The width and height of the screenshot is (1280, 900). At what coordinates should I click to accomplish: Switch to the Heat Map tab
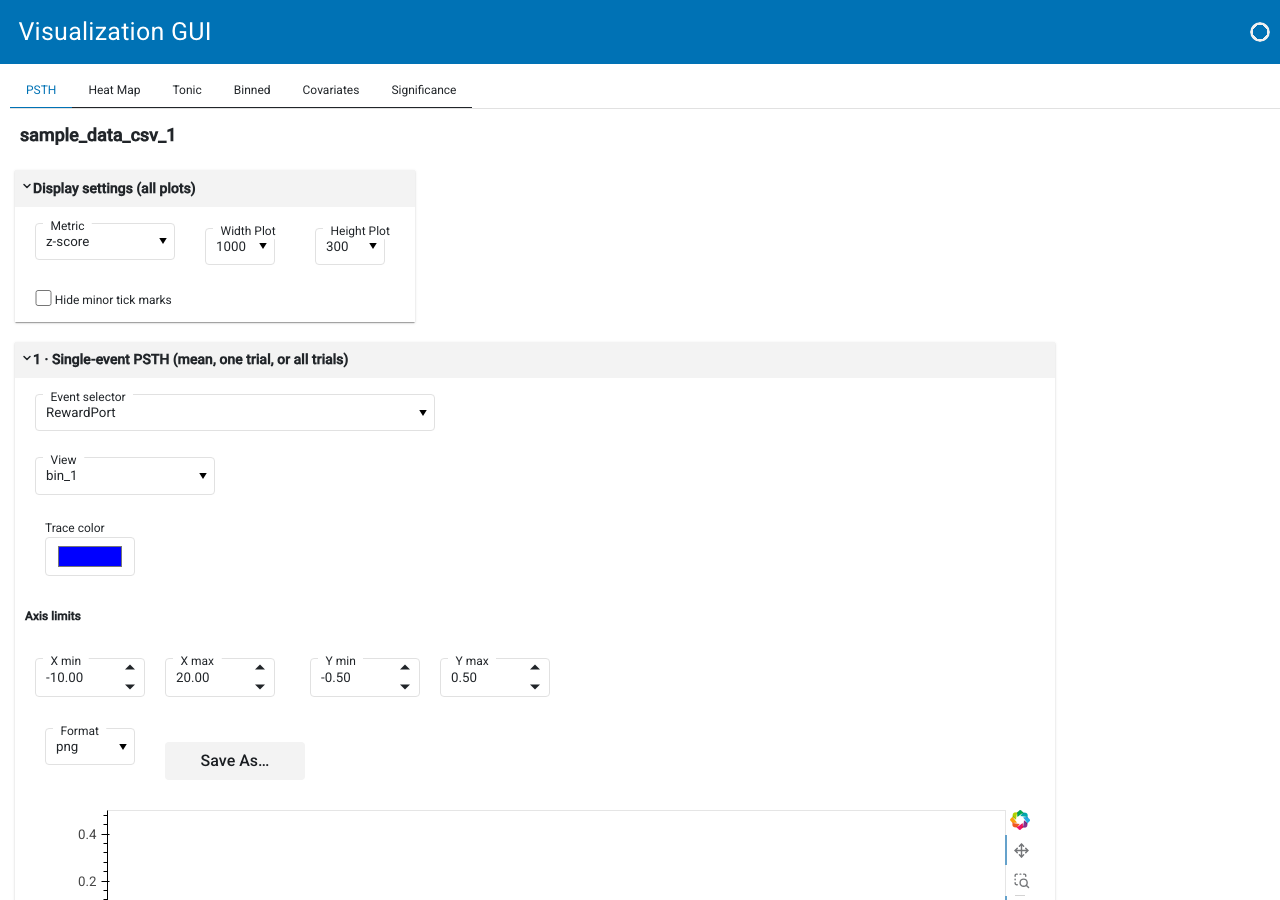coord(114,90)
